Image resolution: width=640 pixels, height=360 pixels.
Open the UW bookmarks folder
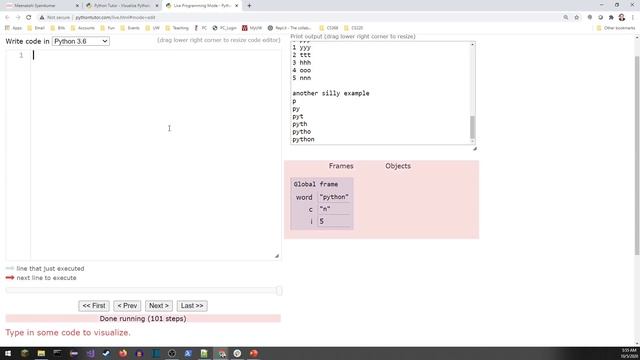click(x=153, y=28)
